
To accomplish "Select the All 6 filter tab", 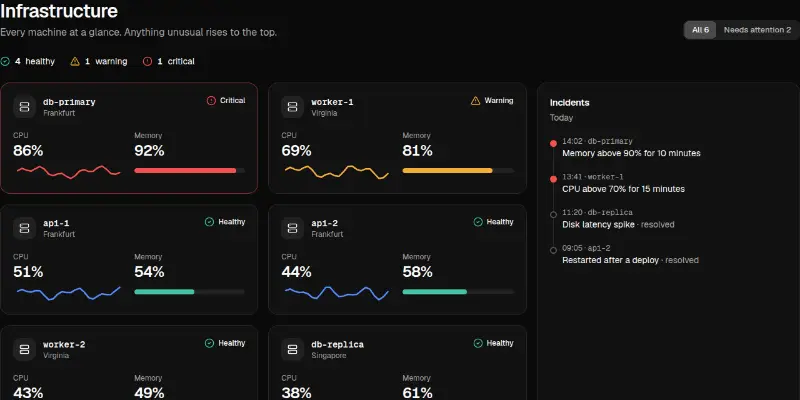I will 700,30.
